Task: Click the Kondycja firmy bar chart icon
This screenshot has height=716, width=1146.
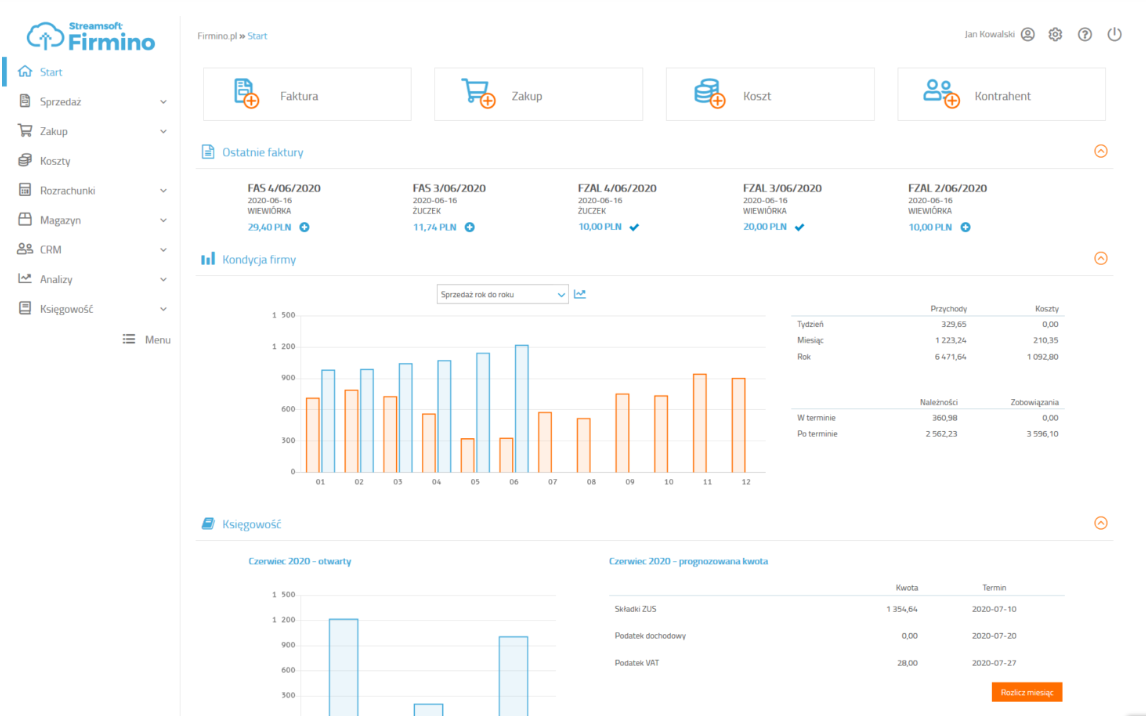Action: (208, 259)
